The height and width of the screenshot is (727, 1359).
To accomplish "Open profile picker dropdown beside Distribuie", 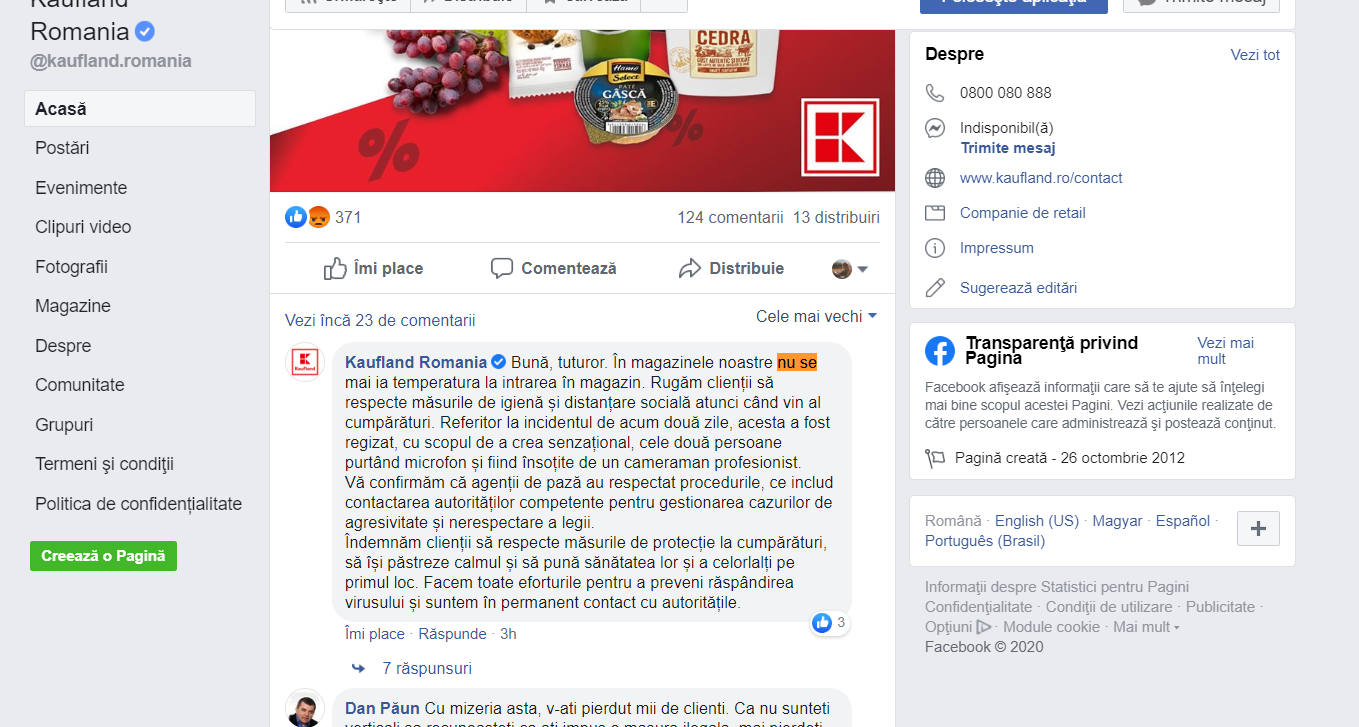I will tap(850, 269).
